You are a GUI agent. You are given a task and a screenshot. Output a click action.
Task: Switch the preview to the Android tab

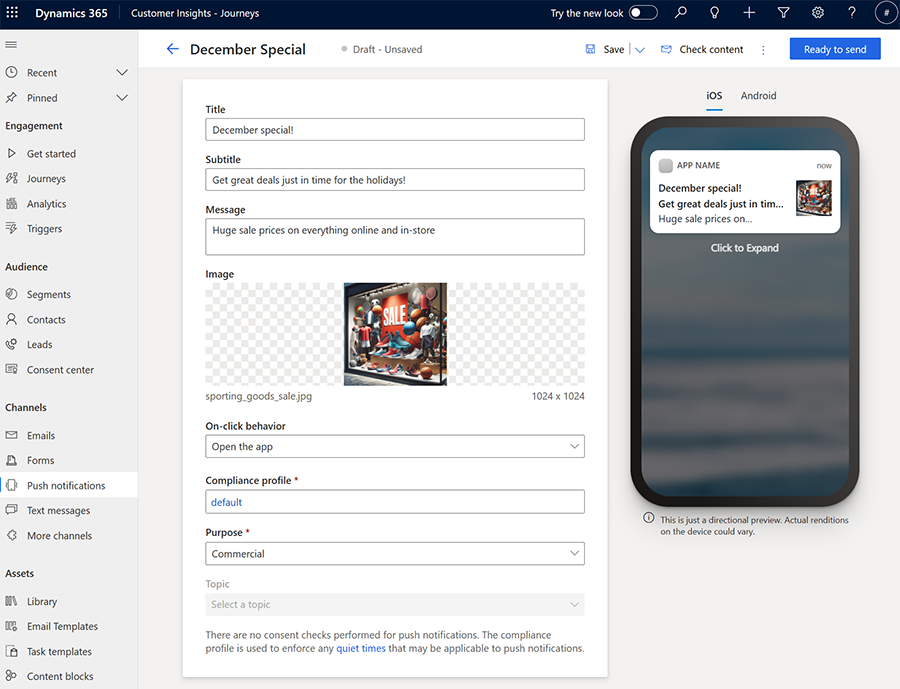(758, 96)
